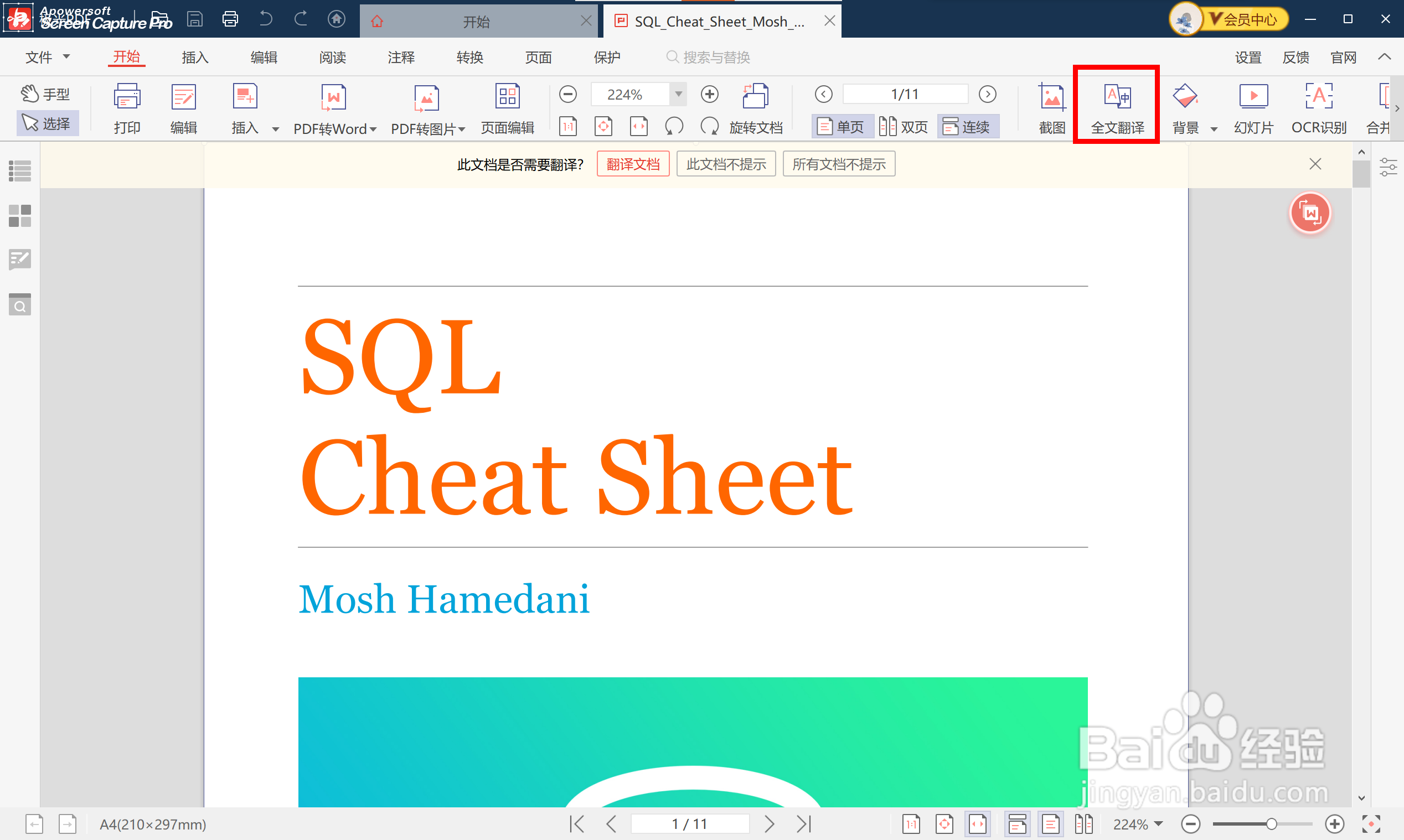Switch to 双页 double page view
The height and width of the screenshot is (840, 1404).
coord(904,127)
